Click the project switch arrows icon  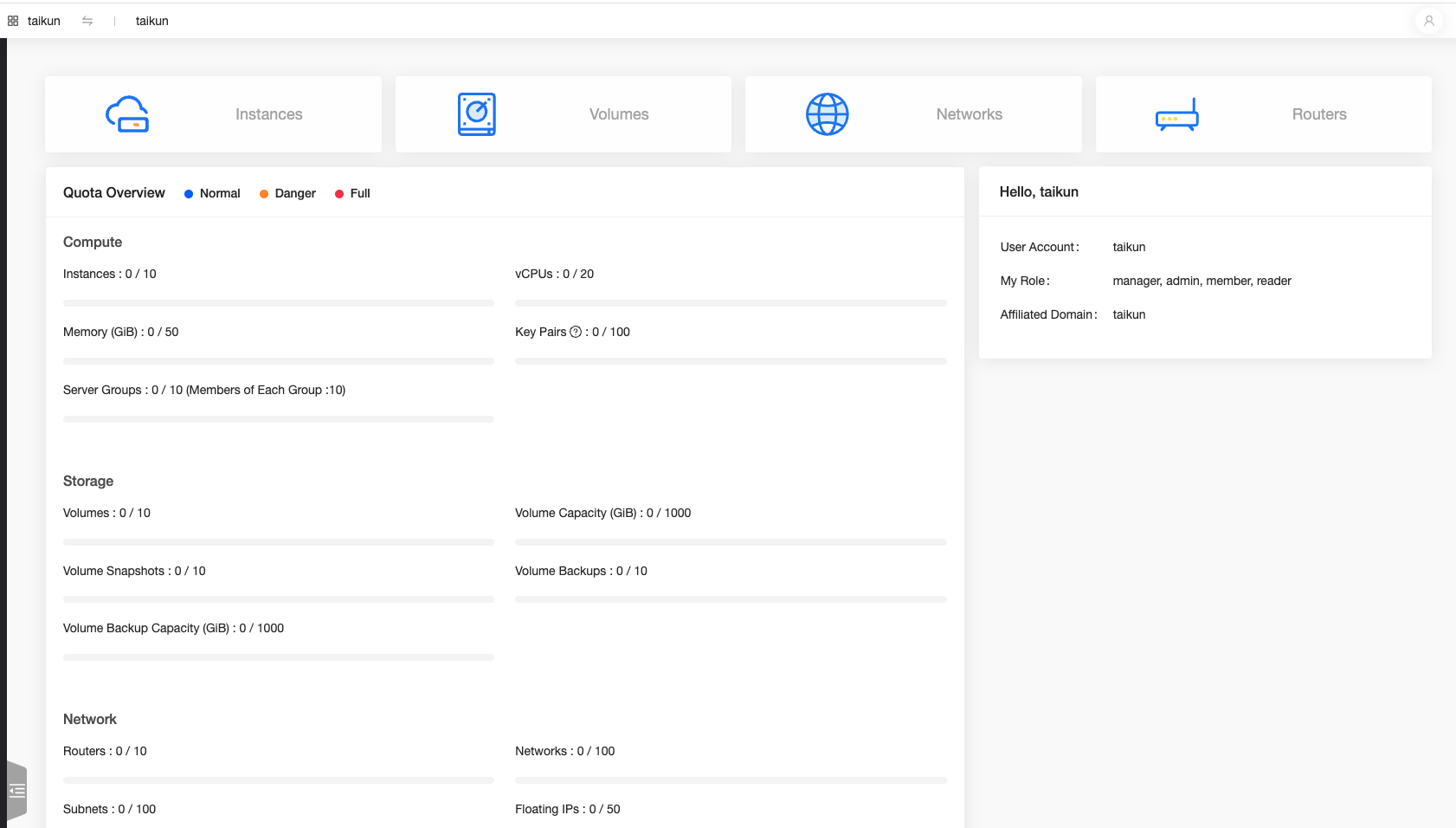(87, 21)
